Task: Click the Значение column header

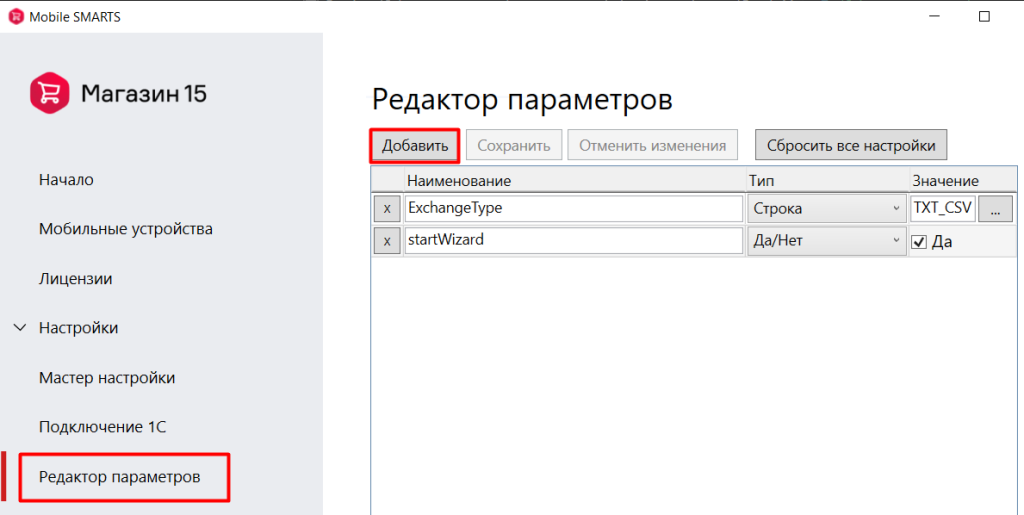Action: tap(963, 180)
